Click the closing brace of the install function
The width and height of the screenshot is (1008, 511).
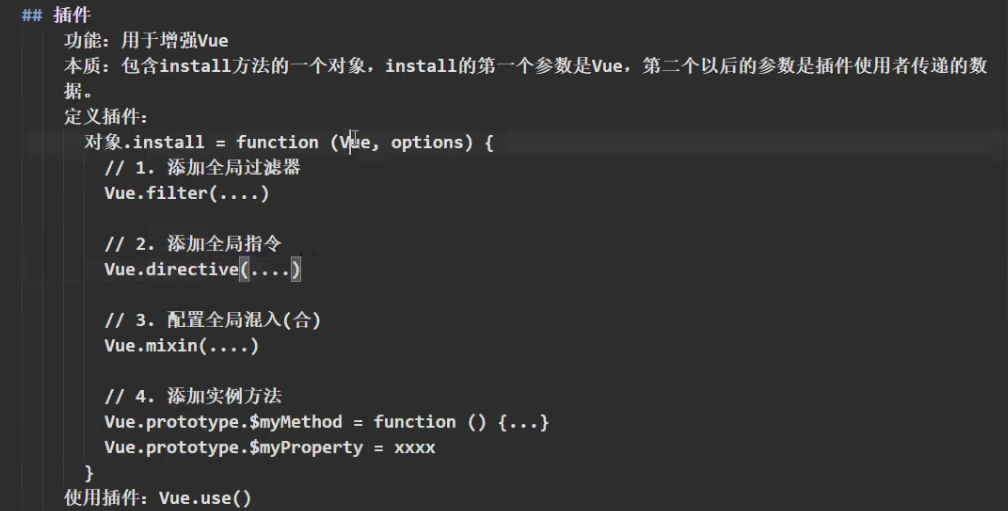(x=89, y=472)
